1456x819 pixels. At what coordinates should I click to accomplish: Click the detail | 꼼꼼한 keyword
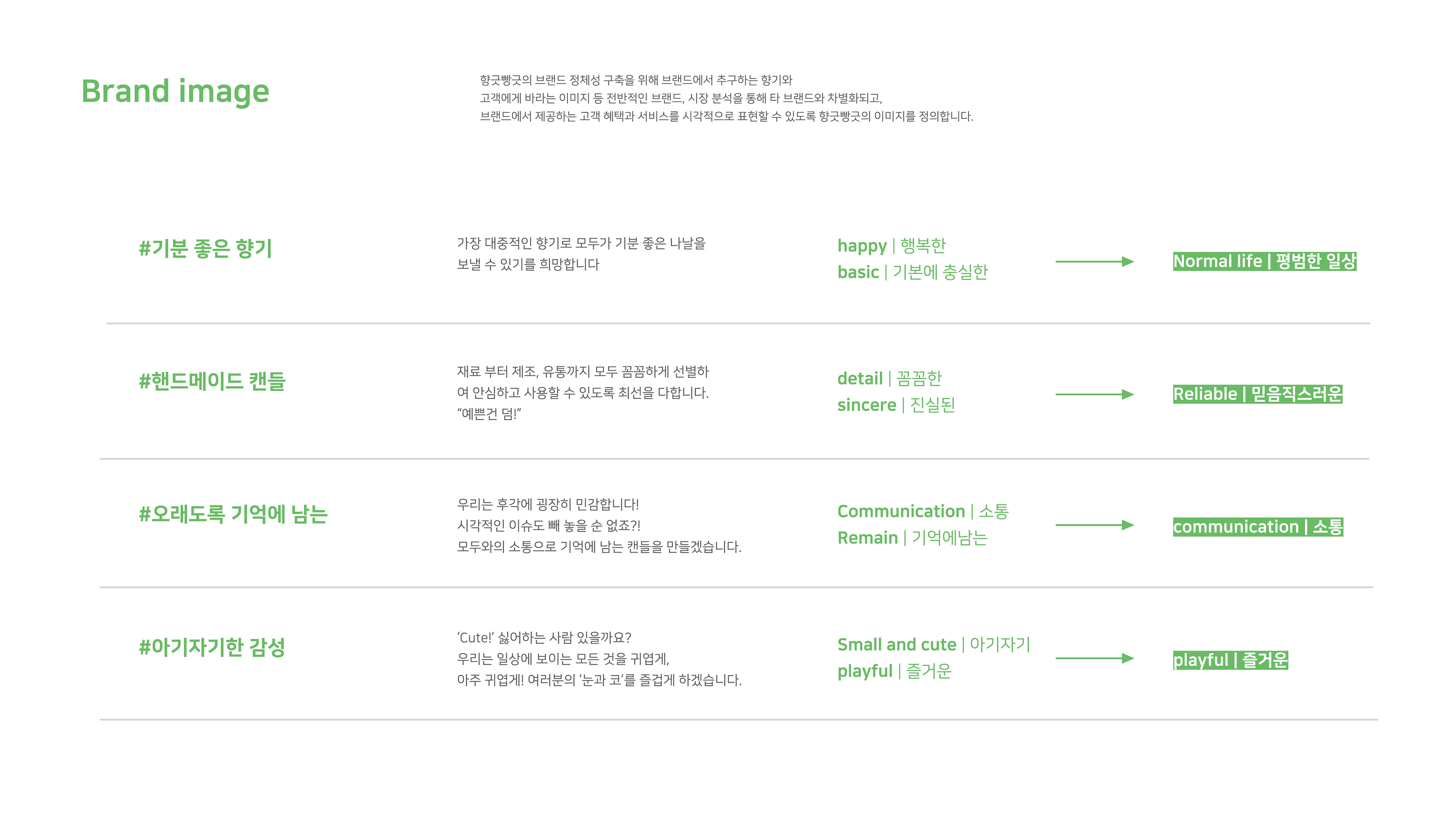[889, 378]
